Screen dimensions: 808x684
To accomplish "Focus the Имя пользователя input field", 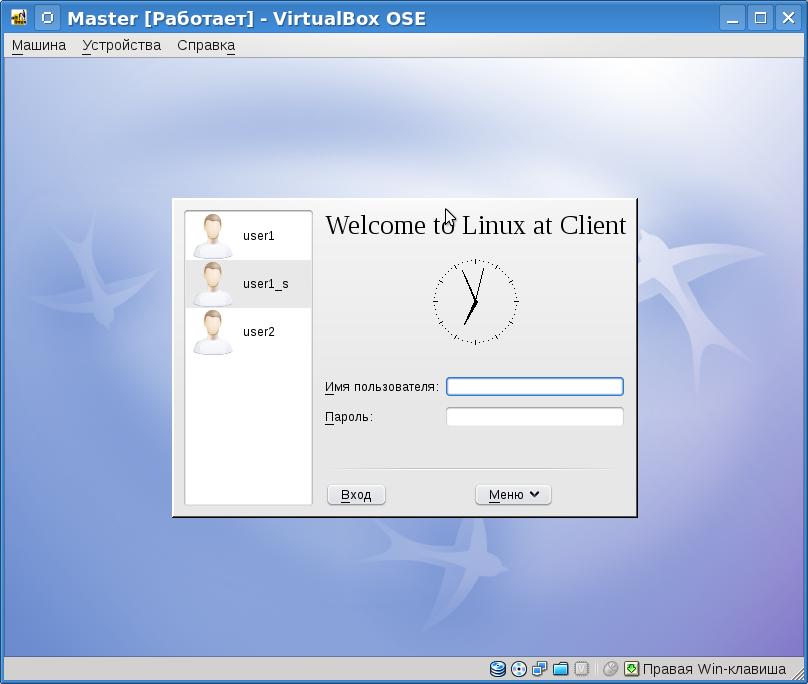I will pos(534,387).
